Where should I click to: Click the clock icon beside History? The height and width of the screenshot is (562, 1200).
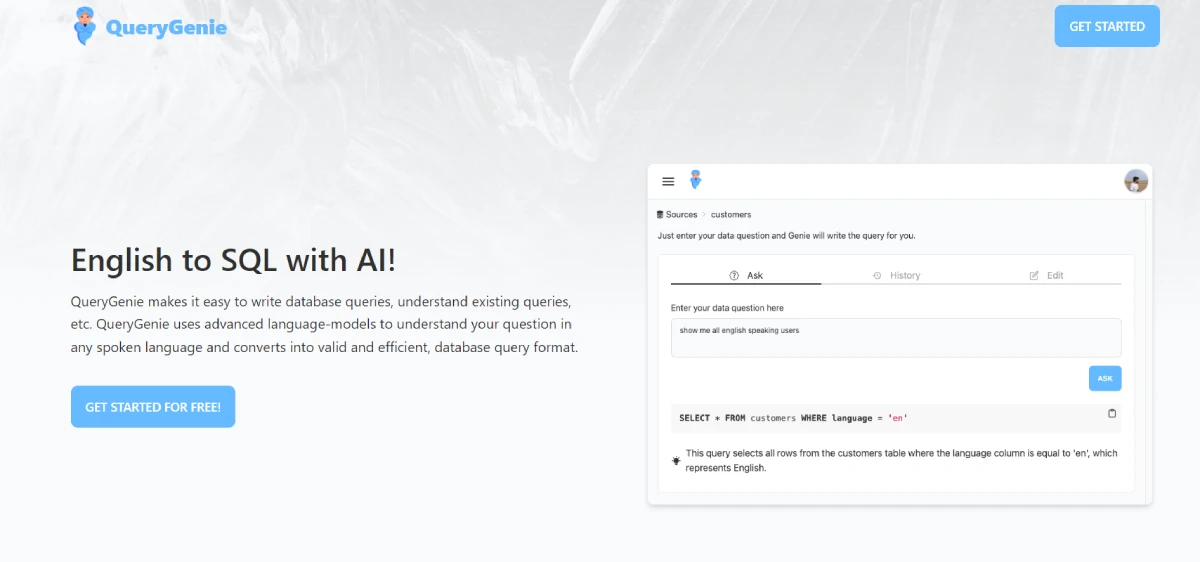(877, 275)
